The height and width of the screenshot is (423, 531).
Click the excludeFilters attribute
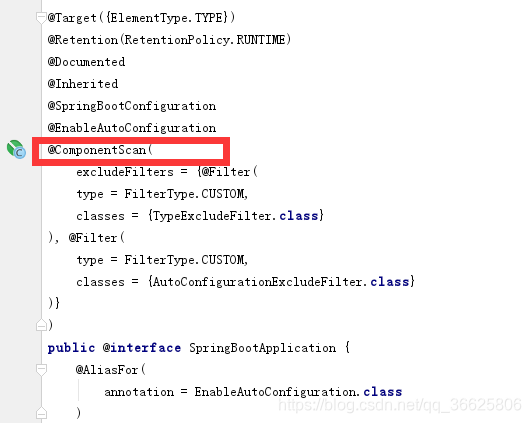click(x=125, y=172)
